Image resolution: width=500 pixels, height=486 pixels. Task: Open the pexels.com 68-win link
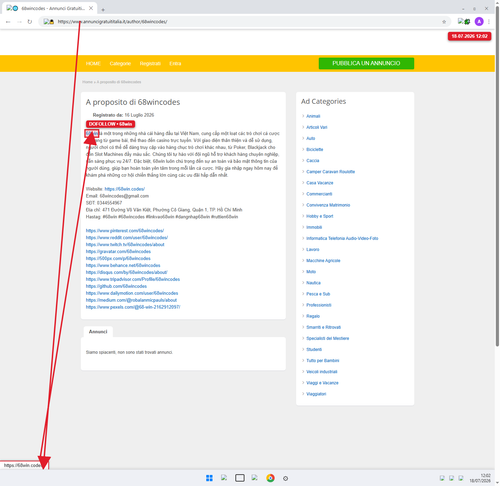(133, 307)
